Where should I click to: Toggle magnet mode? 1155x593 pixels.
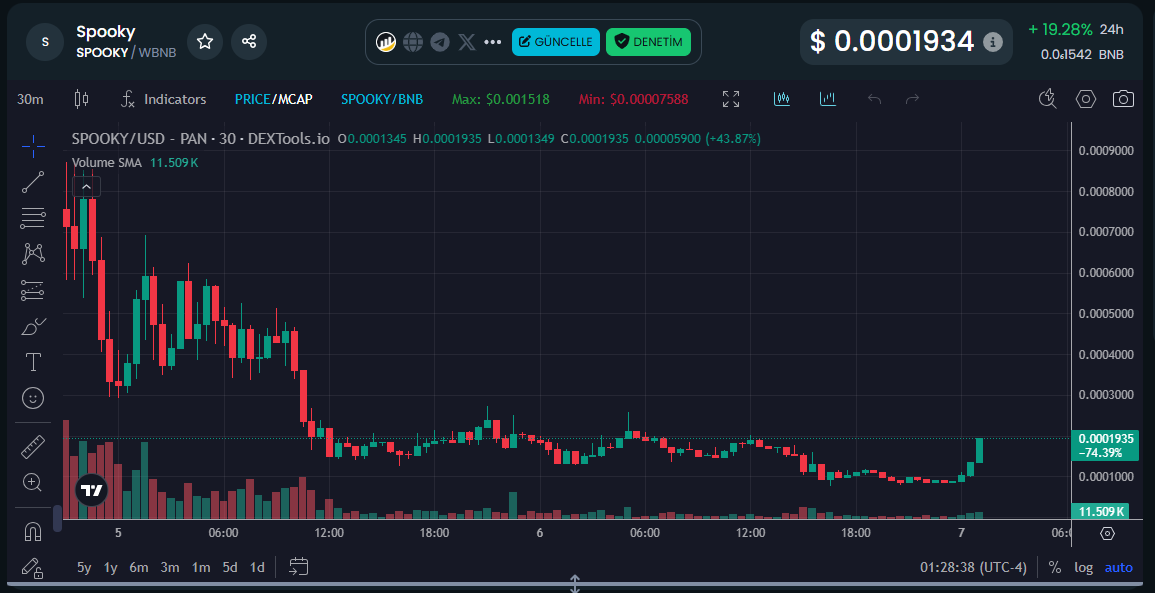[x=33, y=531]
